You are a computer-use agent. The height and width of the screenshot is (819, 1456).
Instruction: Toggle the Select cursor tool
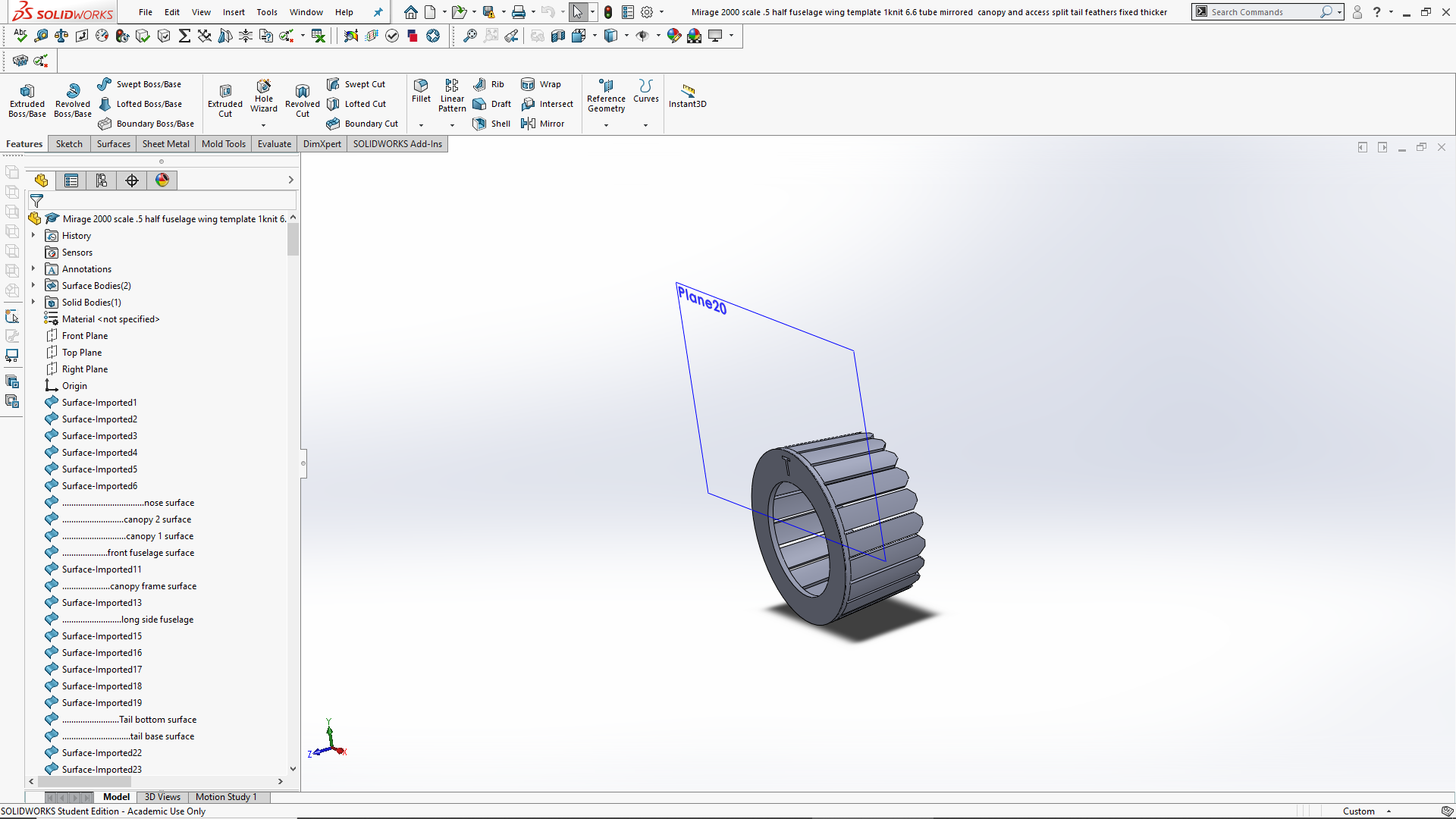[x=578, y=12]
